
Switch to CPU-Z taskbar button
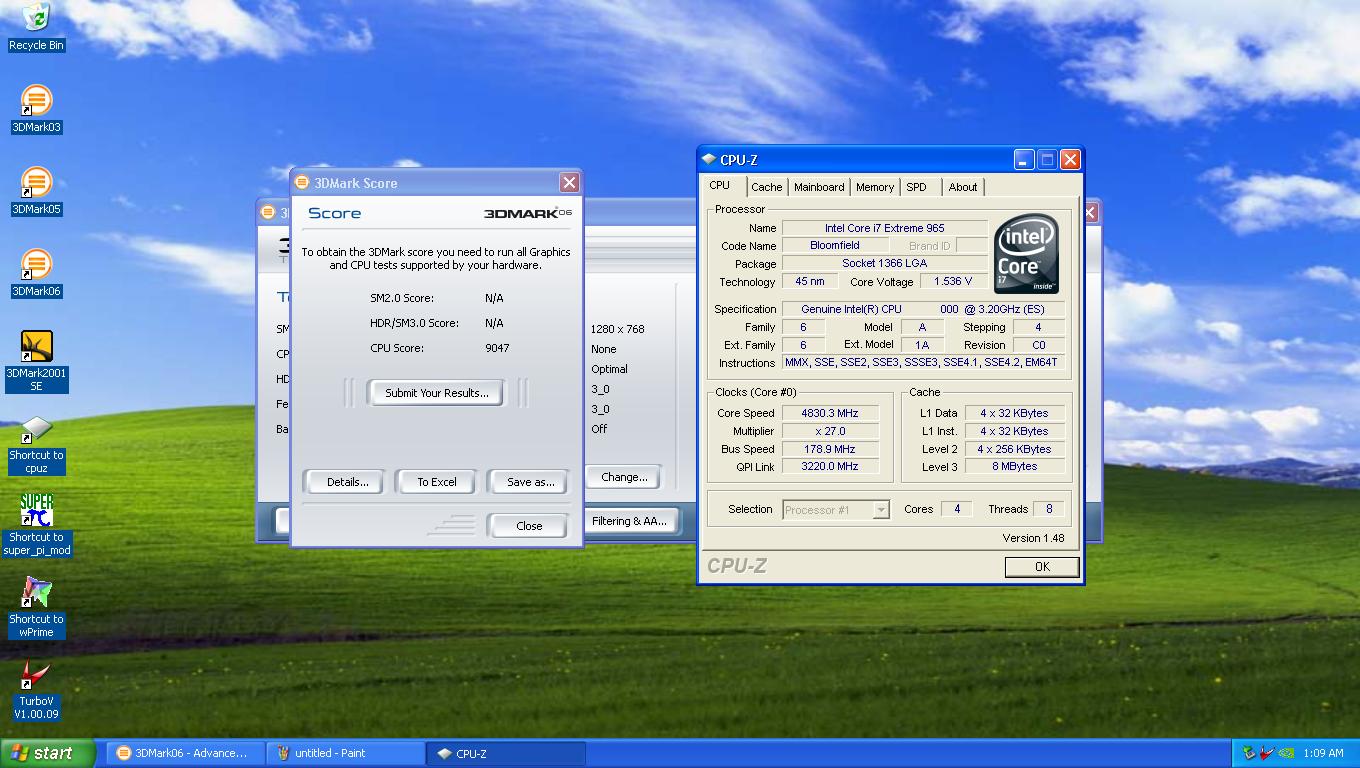pos(506,753)
